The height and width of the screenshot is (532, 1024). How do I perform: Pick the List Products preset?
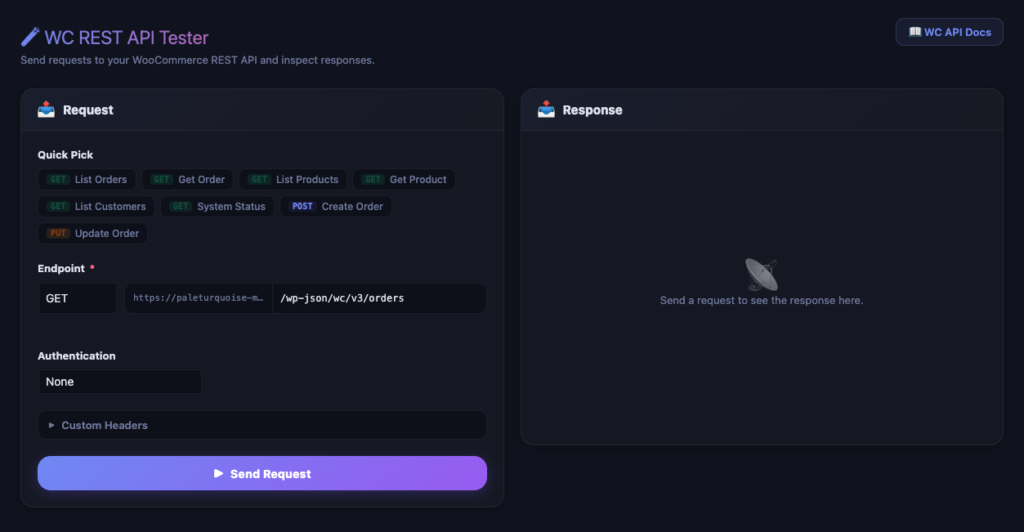293,180
